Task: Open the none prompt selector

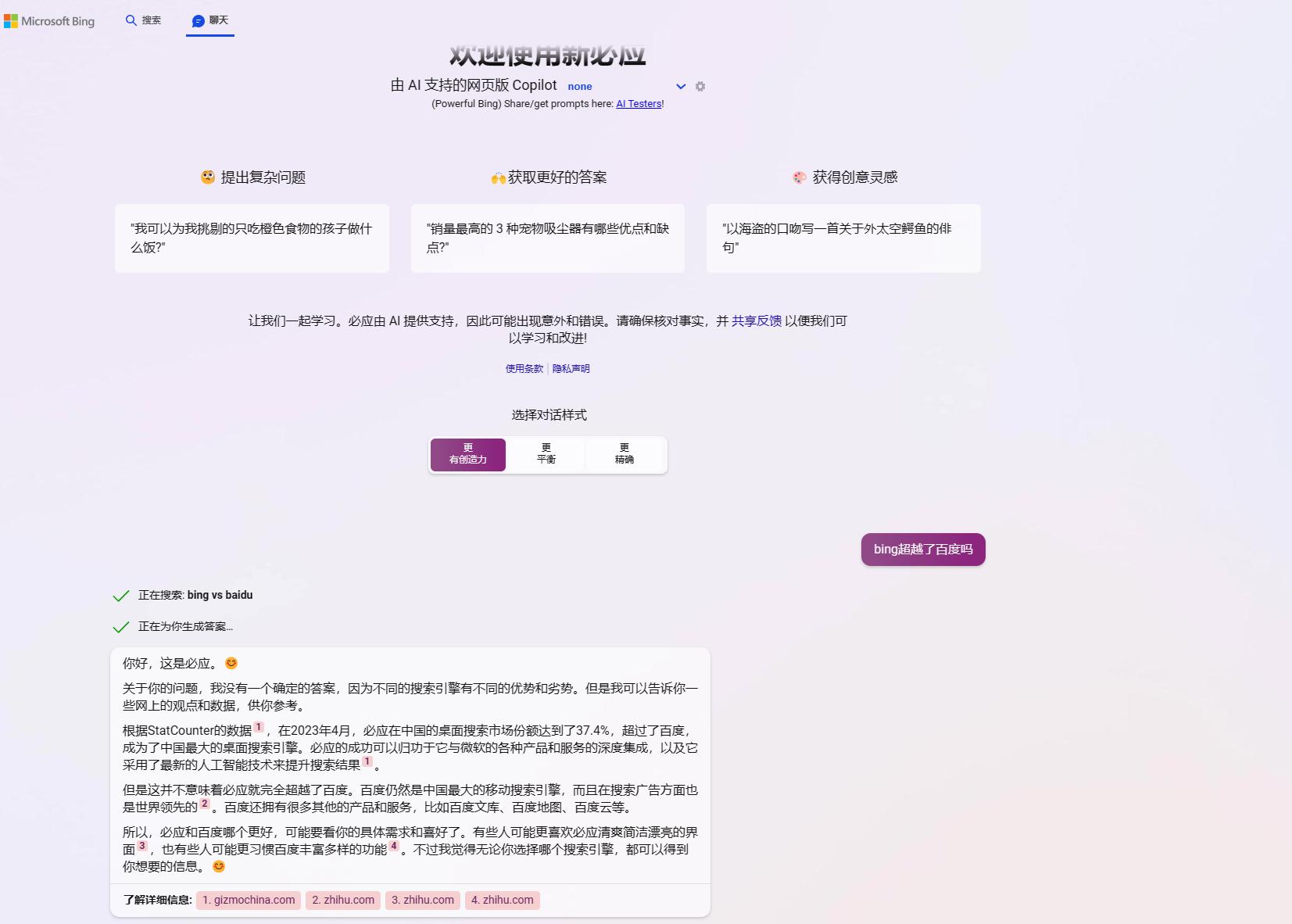Action: 581,86
